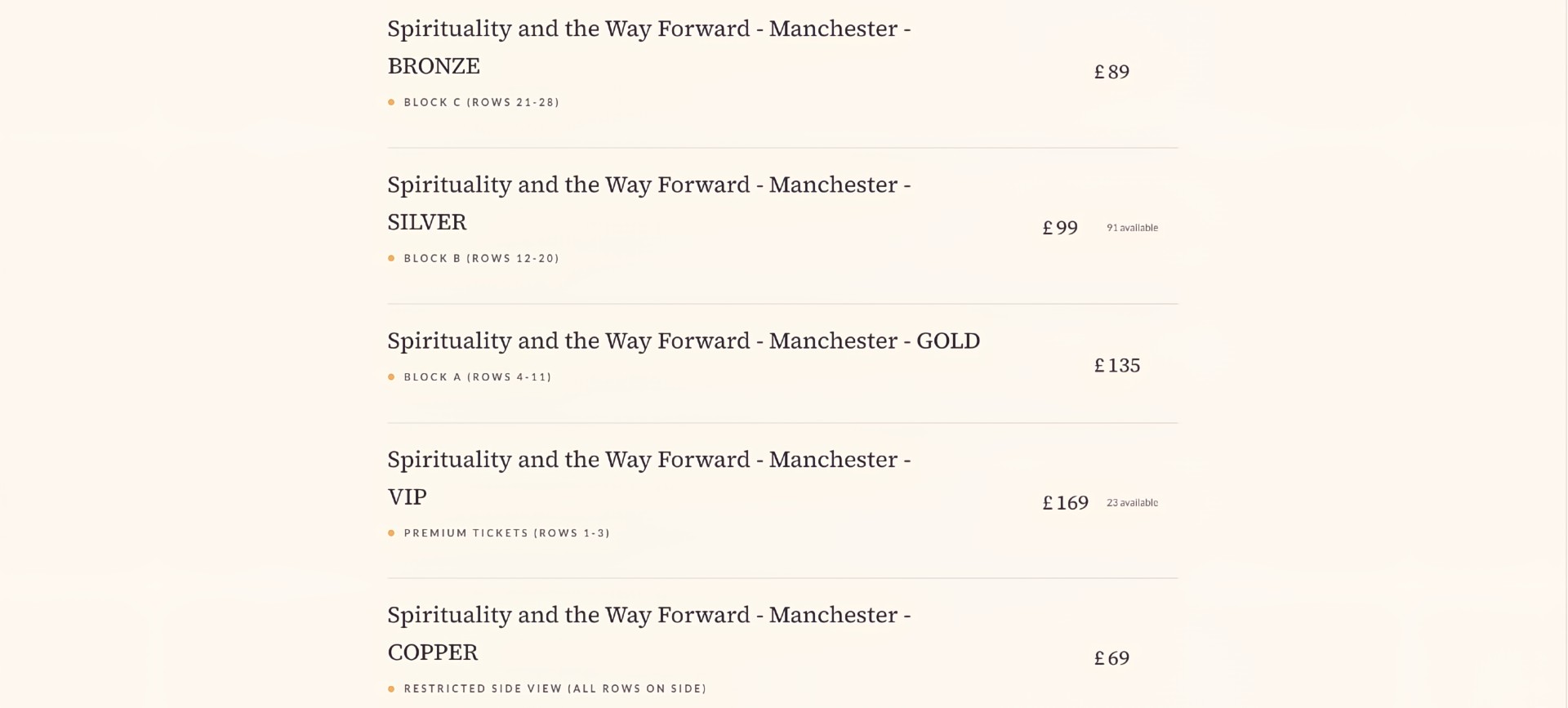Open the Manchester BRONZE ticket title
1568x708 pixels.
[649, 47]
